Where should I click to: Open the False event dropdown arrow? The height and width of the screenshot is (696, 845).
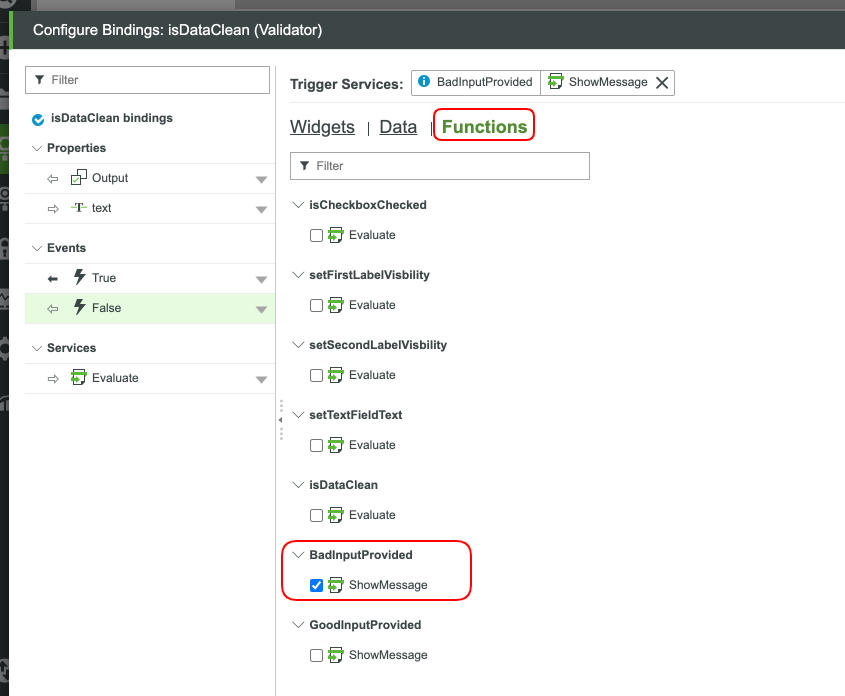[x=260, y=308]
